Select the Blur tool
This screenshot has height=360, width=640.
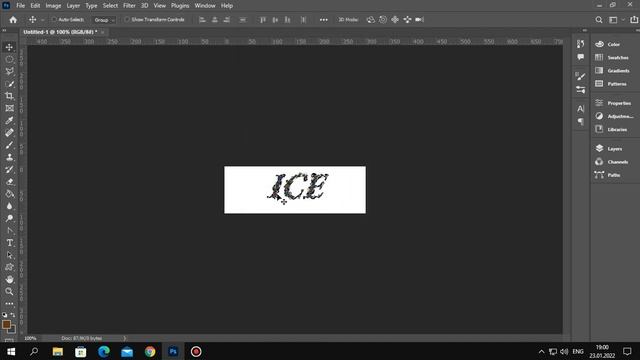pyautogui.click(x=9, y=206)
